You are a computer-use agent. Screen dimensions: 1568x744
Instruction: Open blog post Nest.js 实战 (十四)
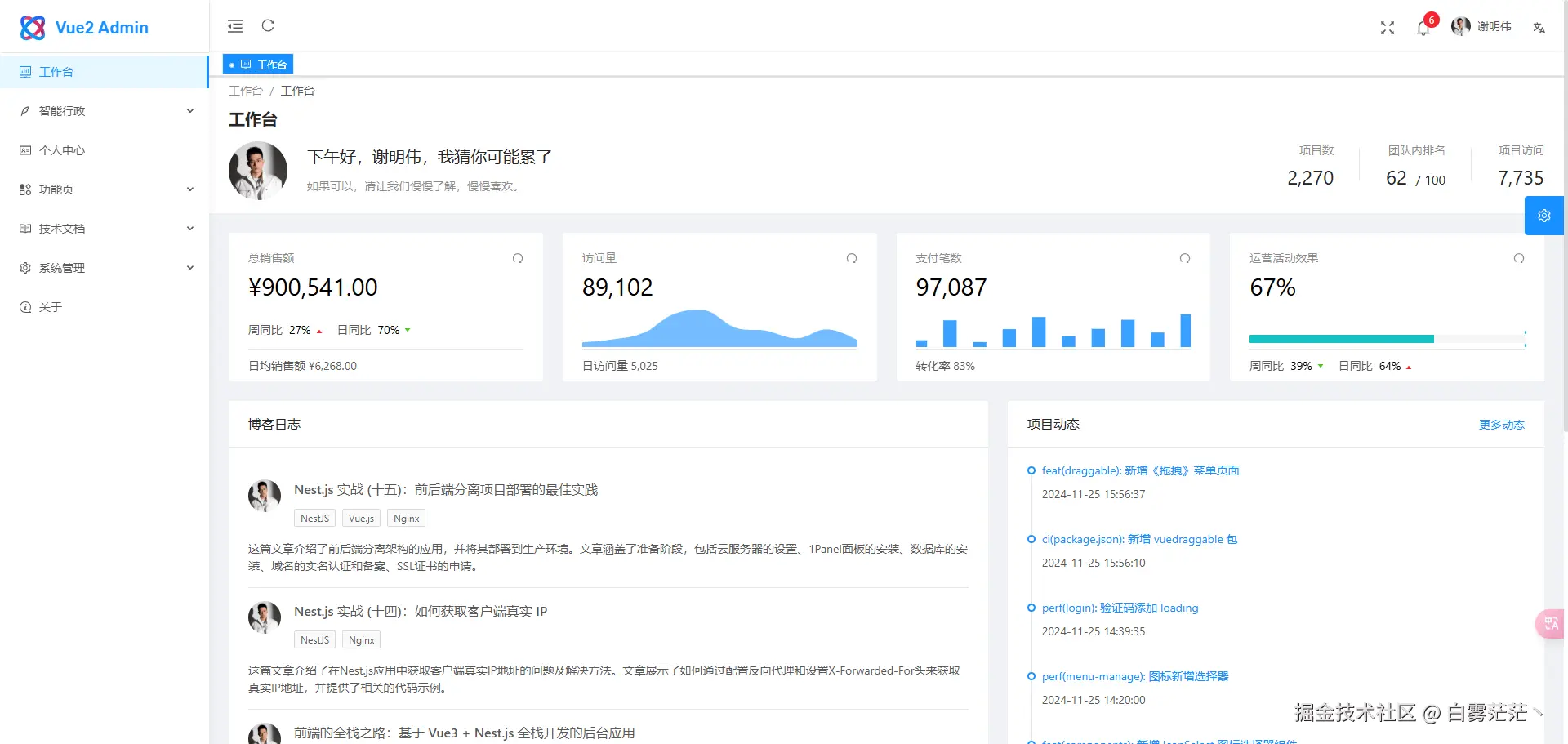(421, 612)
